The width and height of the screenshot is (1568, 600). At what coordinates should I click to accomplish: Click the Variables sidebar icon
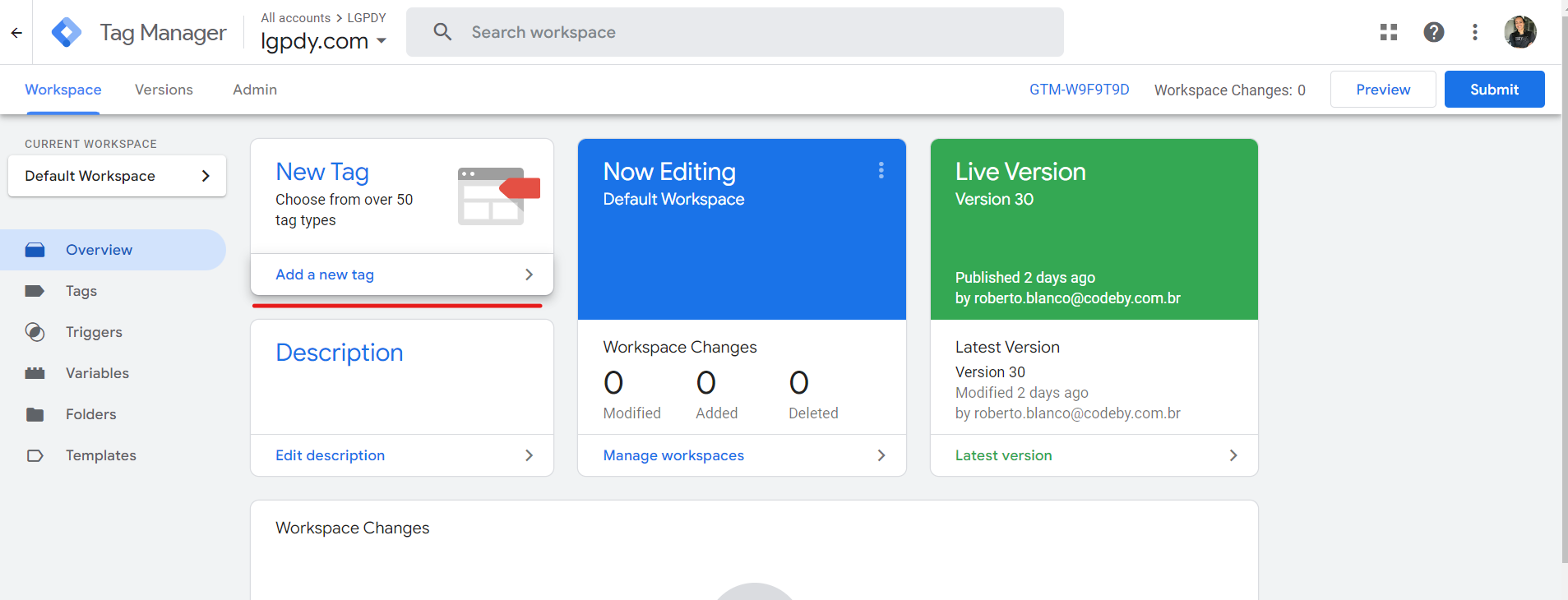click(x=35, y=373)
